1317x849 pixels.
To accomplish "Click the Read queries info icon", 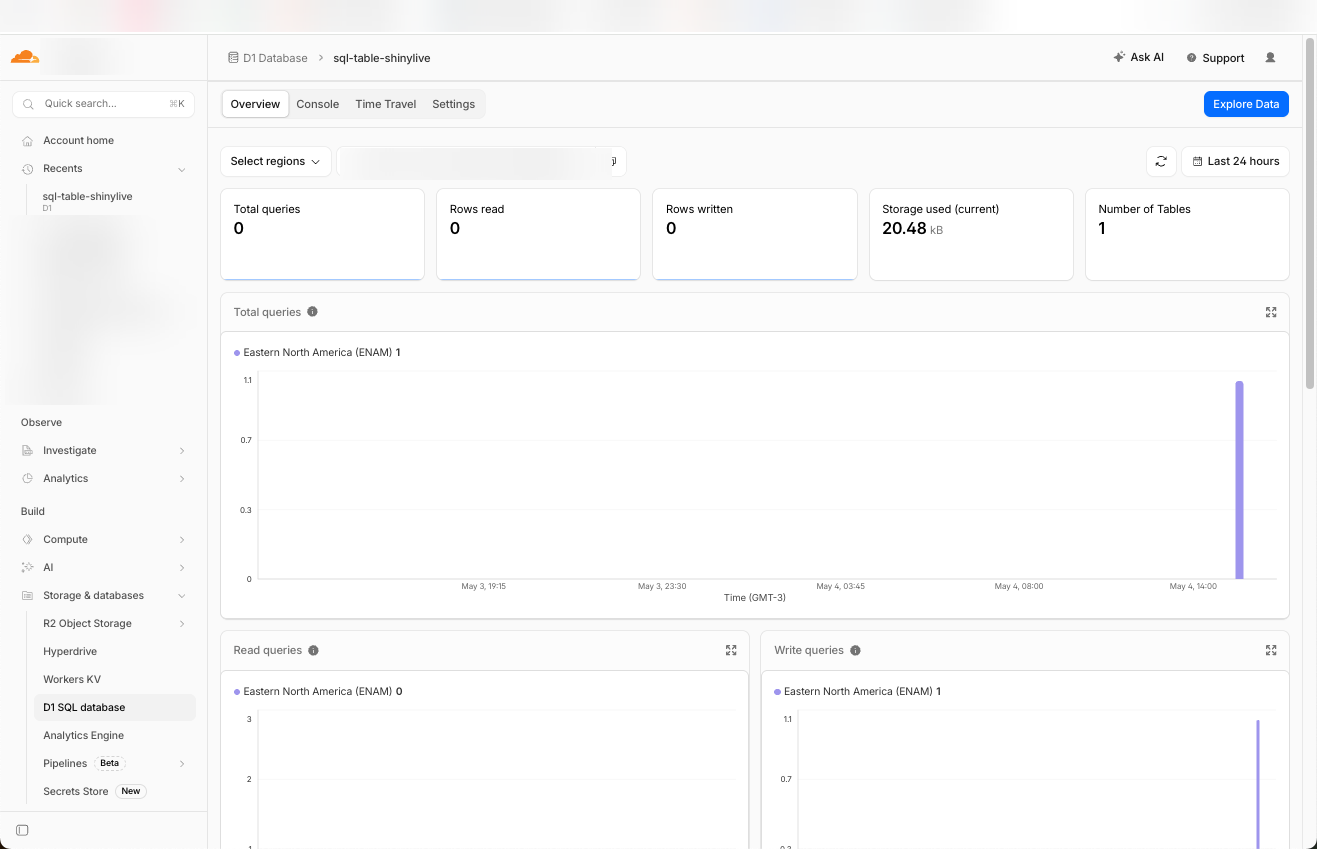I will (x=313, y=650).
